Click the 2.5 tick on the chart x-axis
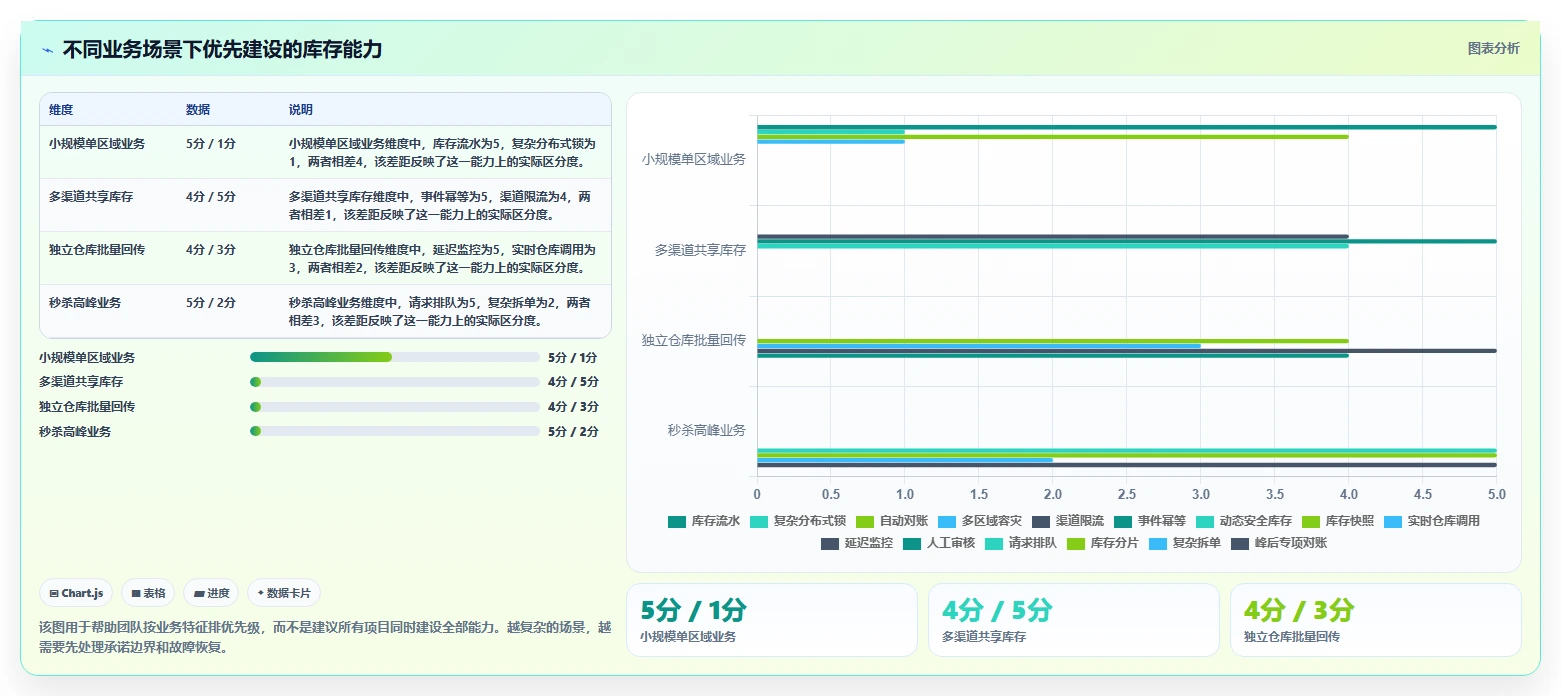Screen dimensions: 1561x696 click(1127, 495)
